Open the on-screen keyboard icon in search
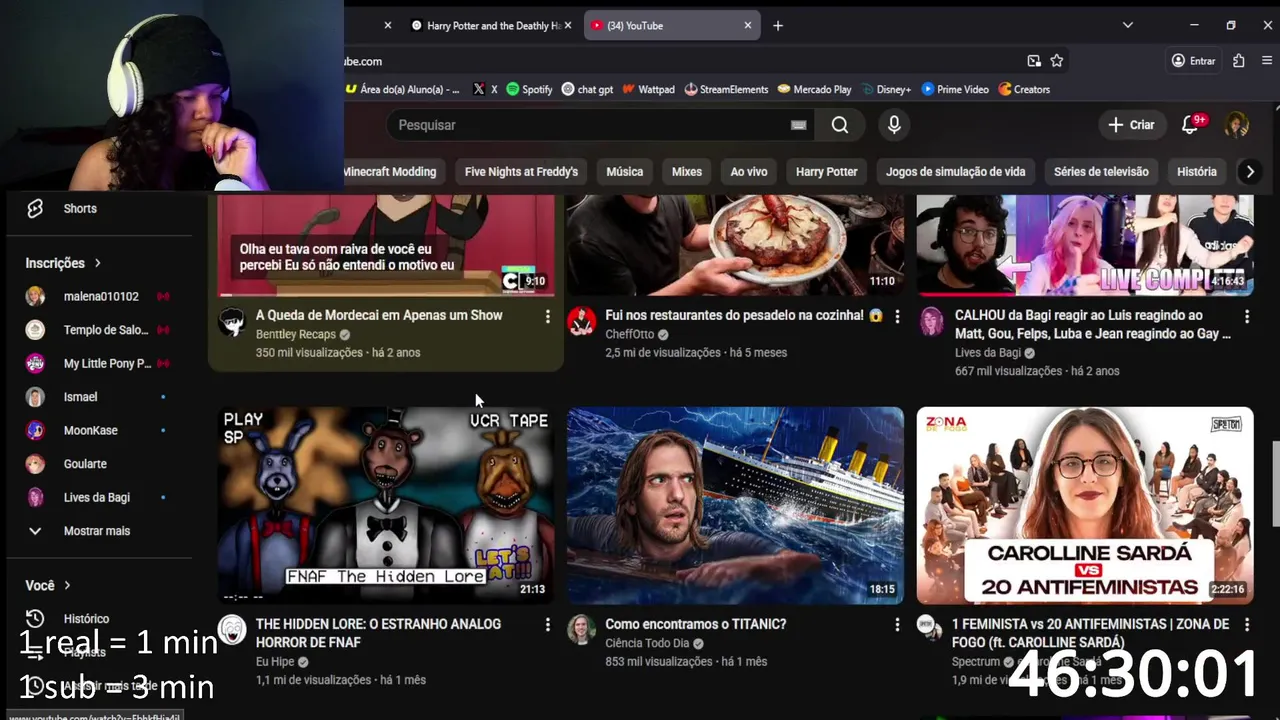 pyautogui.click(x=798, y=125)
